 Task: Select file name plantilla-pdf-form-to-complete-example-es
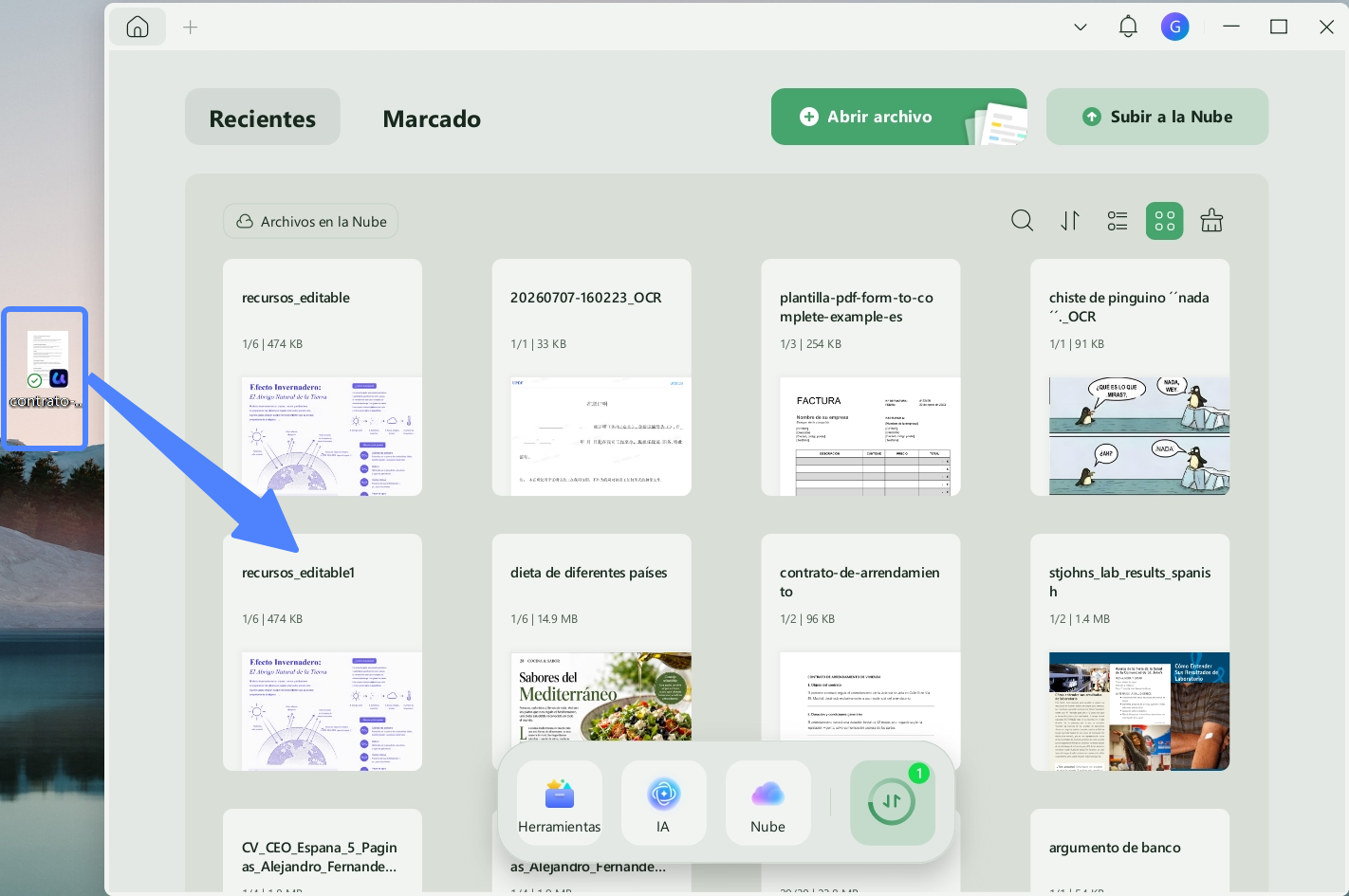[x=857, y=307]
